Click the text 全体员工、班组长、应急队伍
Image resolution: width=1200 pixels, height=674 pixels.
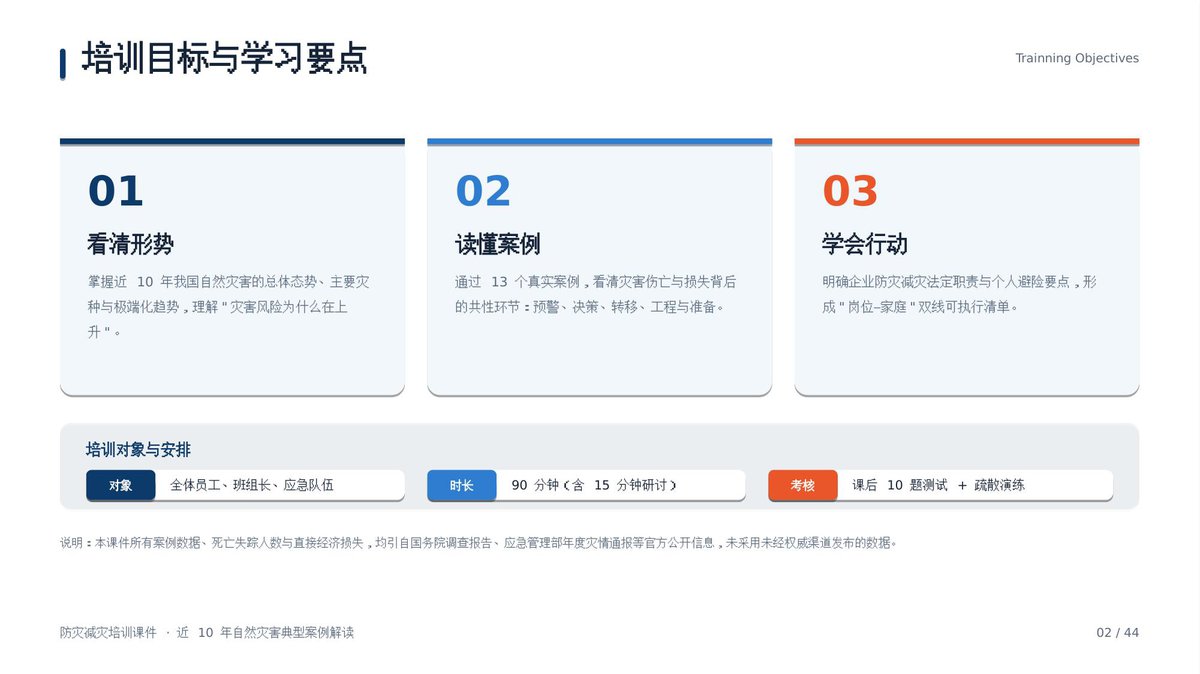pyautogui.click(x=252, y=485)
